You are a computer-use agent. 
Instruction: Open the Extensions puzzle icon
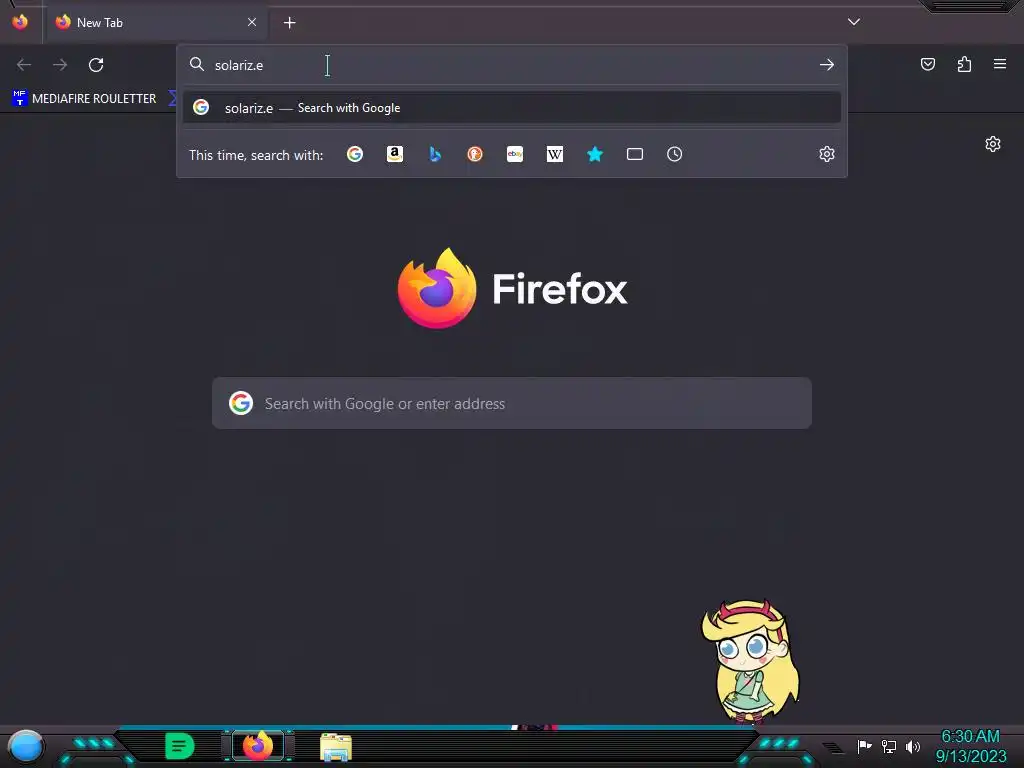click(964, 64)
